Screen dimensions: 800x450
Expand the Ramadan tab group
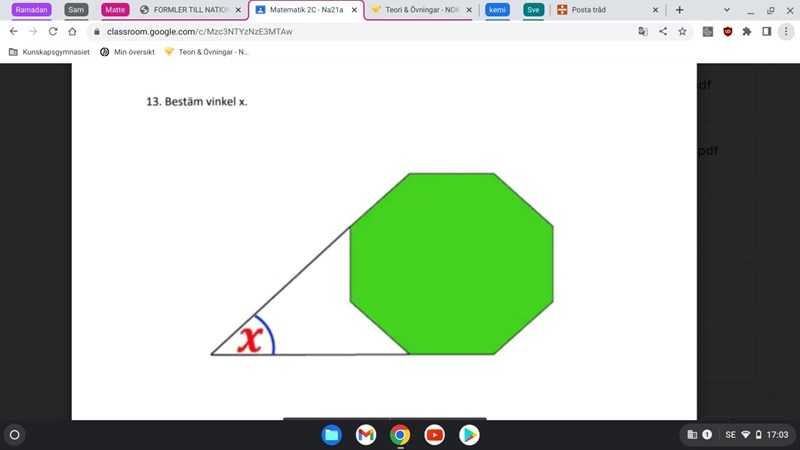point(32,9)
